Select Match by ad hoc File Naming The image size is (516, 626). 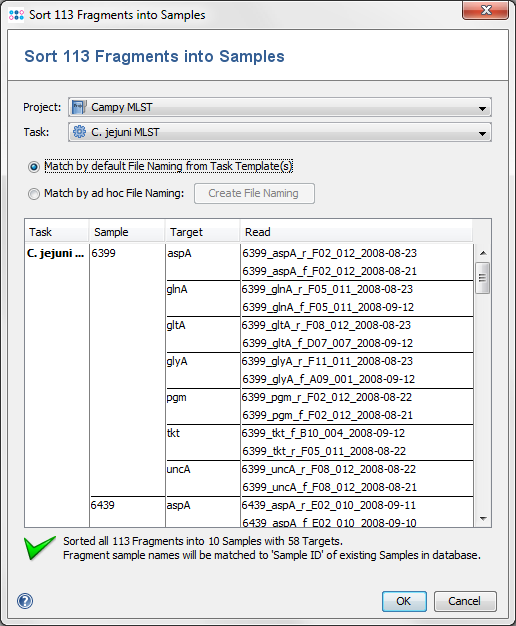34,194
